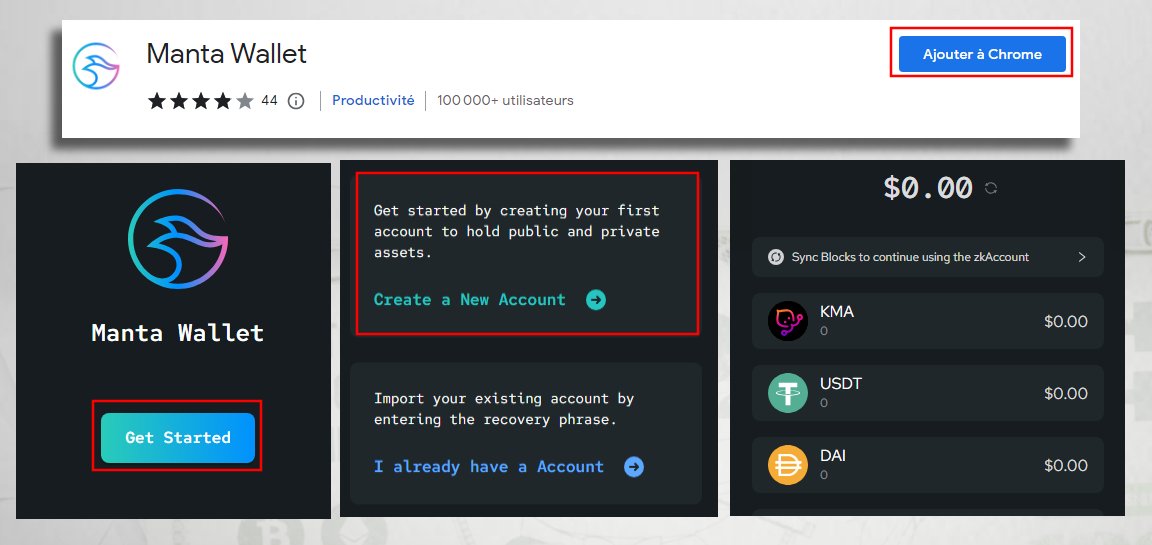Select the DAI asset name
Screen dimensions: 1152x545
pos(833,456)
